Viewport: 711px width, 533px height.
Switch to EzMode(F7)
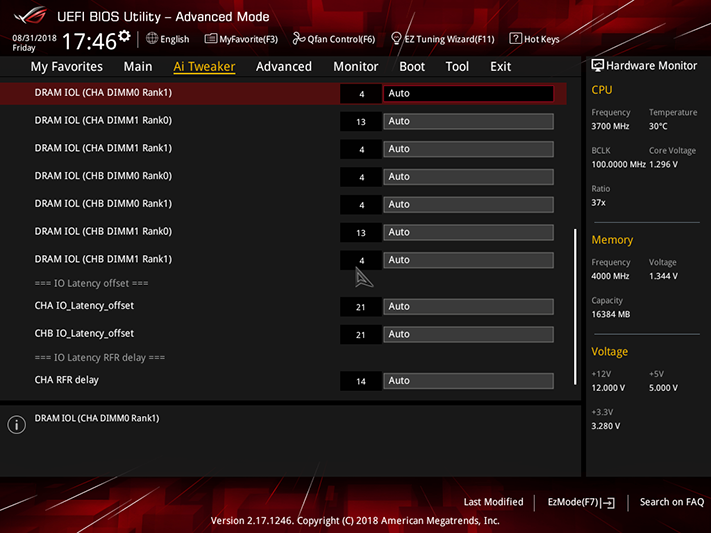coord(573,502)
